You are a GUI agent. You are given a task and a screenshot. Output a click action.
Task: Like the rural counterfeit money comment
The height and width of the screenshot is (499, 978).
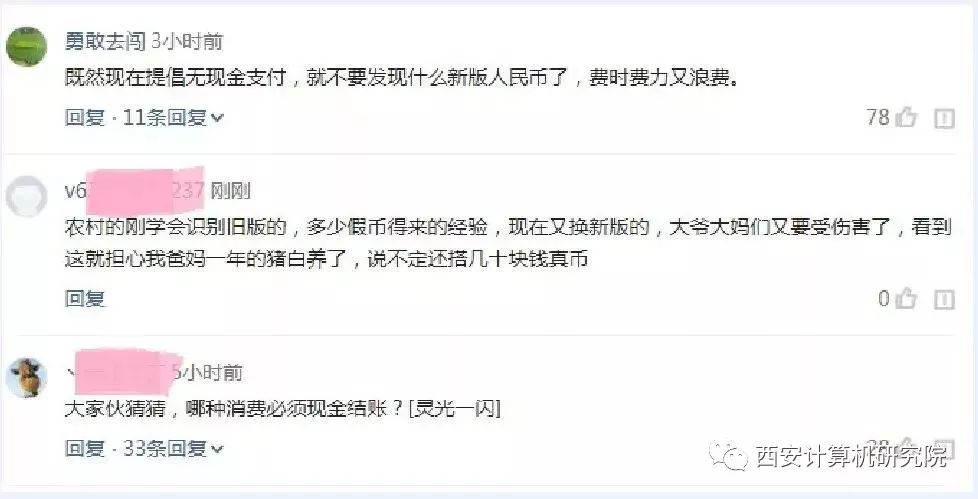click(906, 299)
